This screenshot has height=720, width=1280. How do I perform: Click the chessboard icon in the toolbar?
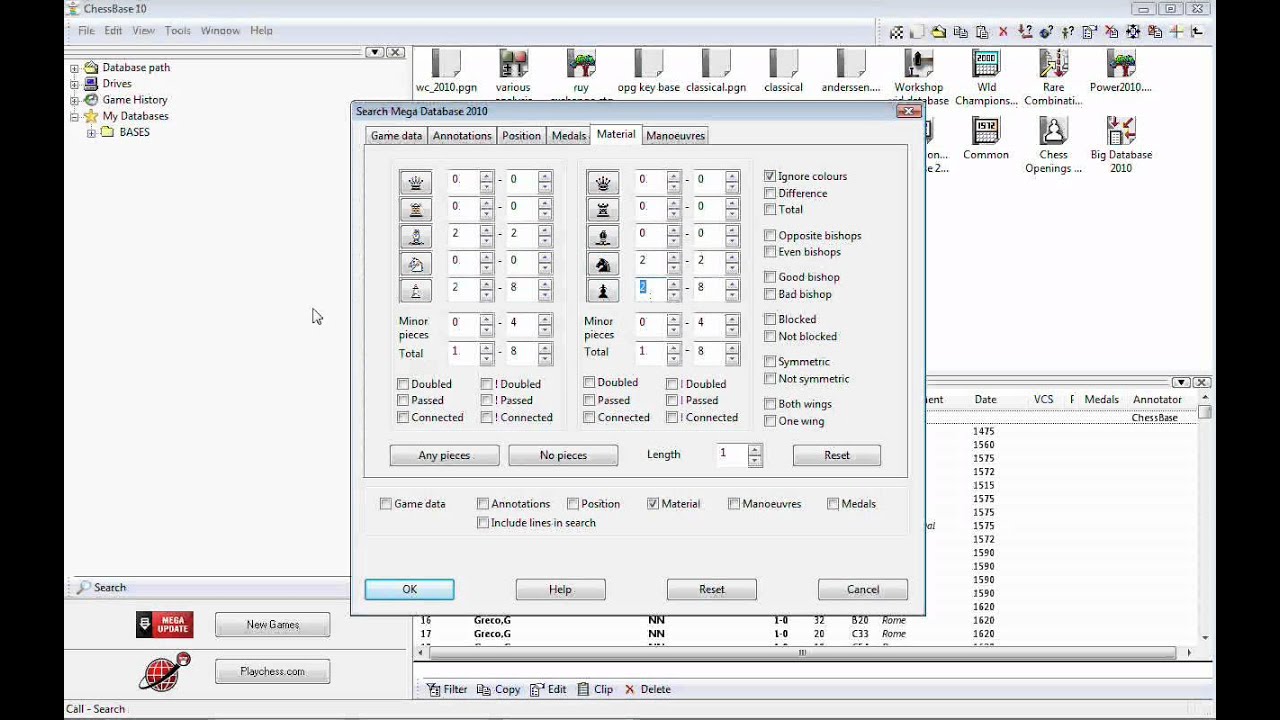(x=897, y=31)
